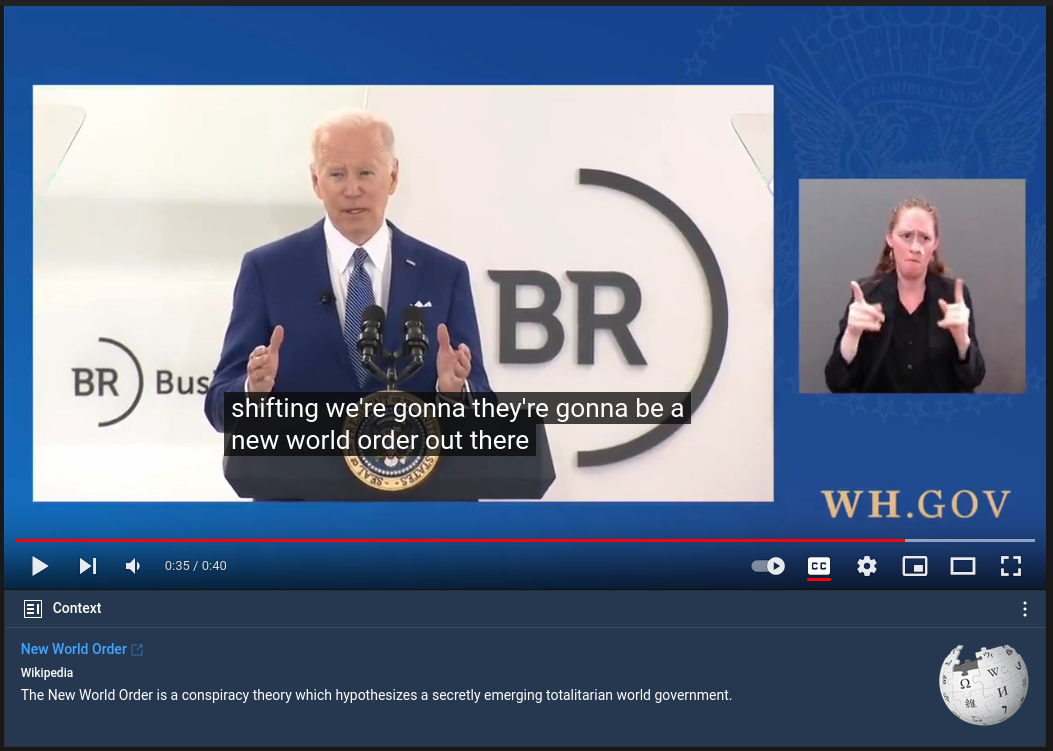Enter fullscreen mode
Screen dimensions: 1053x751
tap(1011, 566)
